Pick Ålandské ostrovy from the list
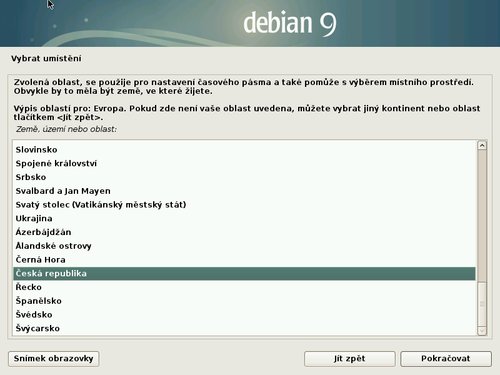Screen dimensions: 500x375 (x=244, y=246)
